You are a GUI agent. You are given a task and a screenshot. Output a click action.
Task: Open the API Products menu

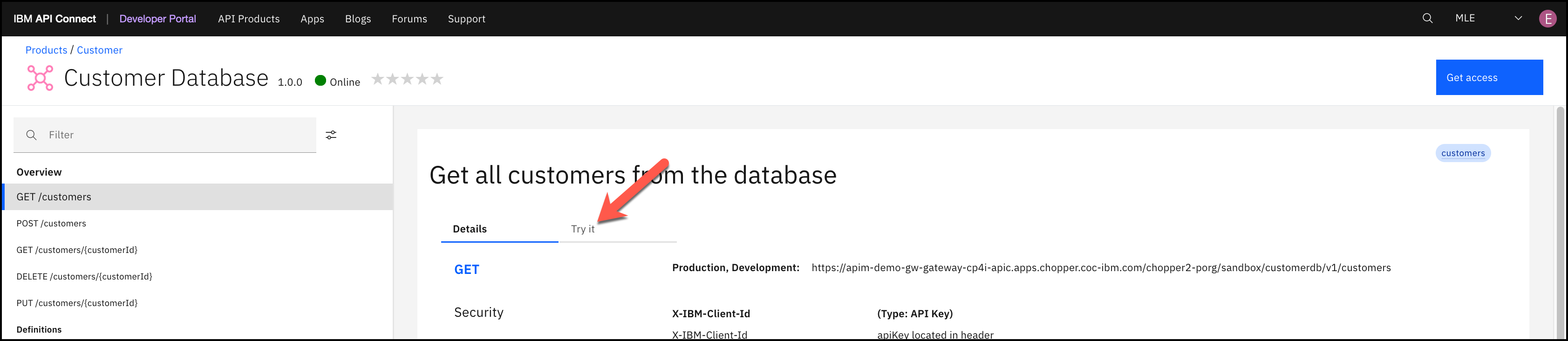[x=249, y=19]
